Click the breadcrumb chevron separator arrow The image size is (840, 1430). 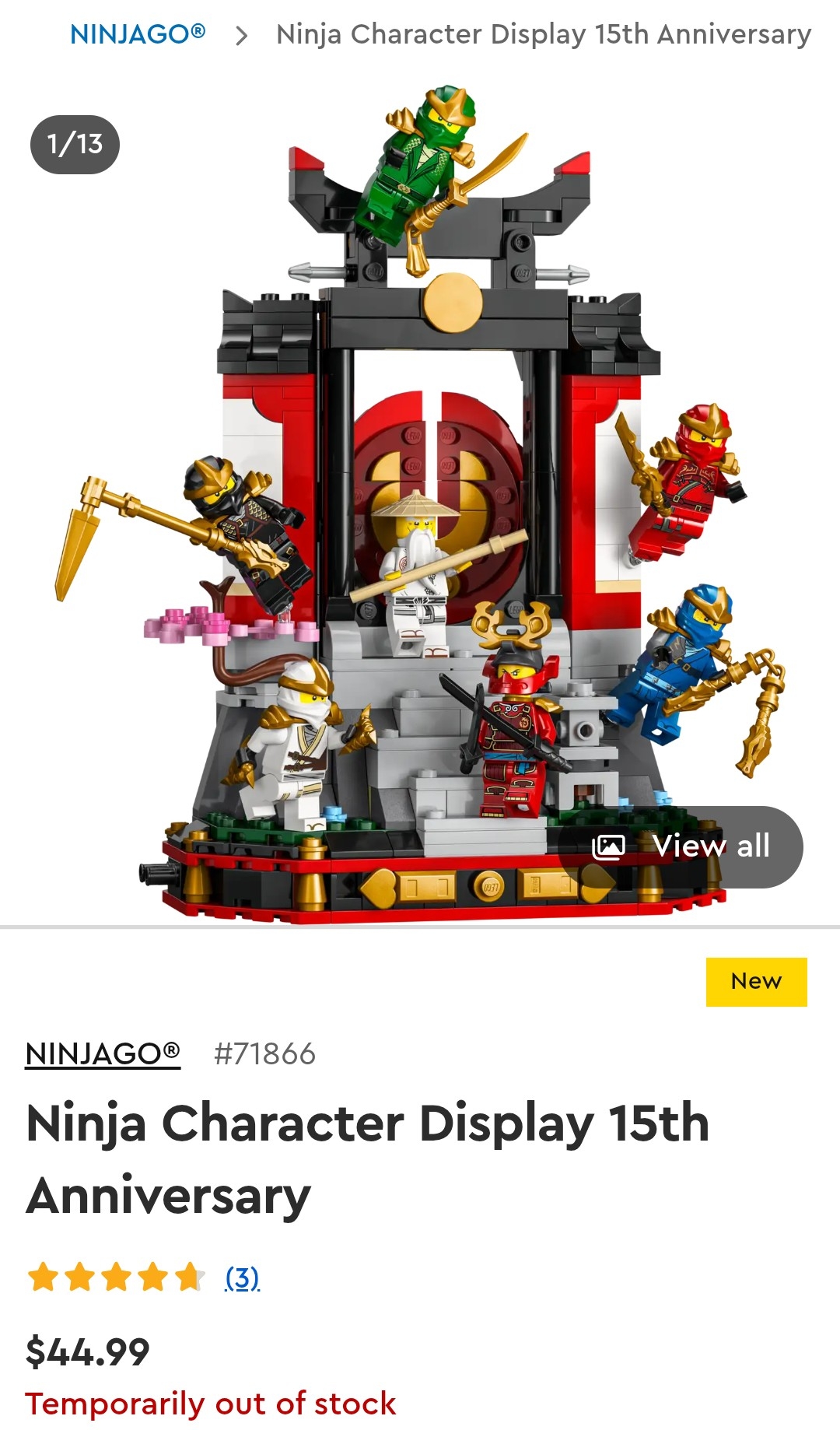242,36
